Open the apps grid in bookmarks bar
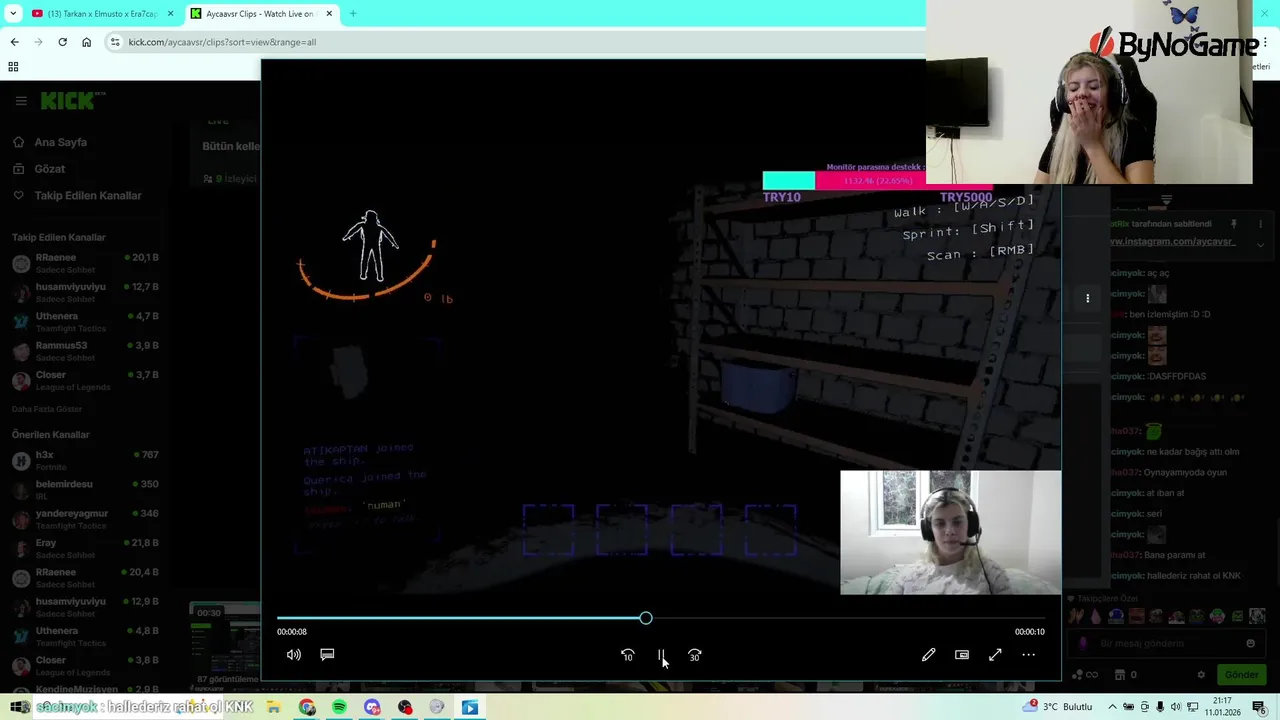This screenshot has width=1280, height=720. [13, 67]
